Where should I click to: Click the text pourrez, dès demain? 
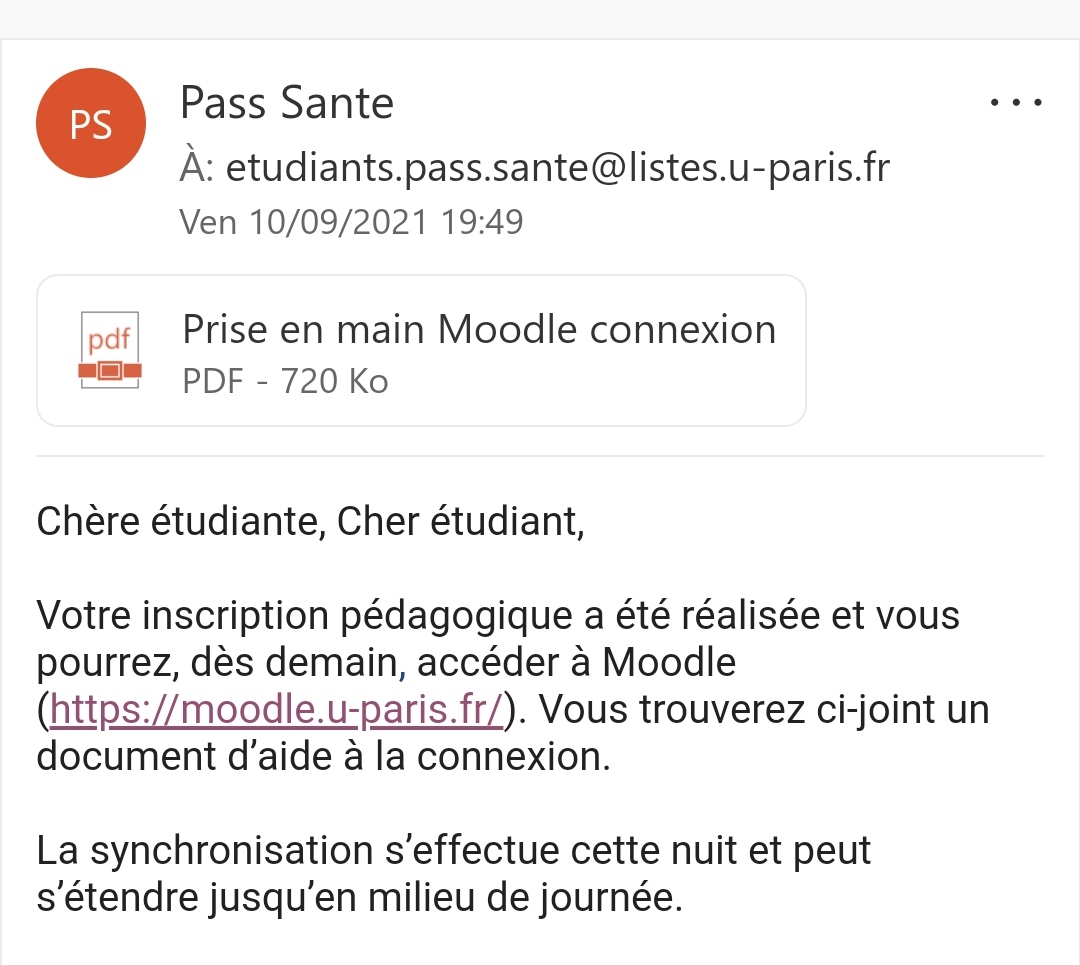pyautogui.click(x=216, y=663)
